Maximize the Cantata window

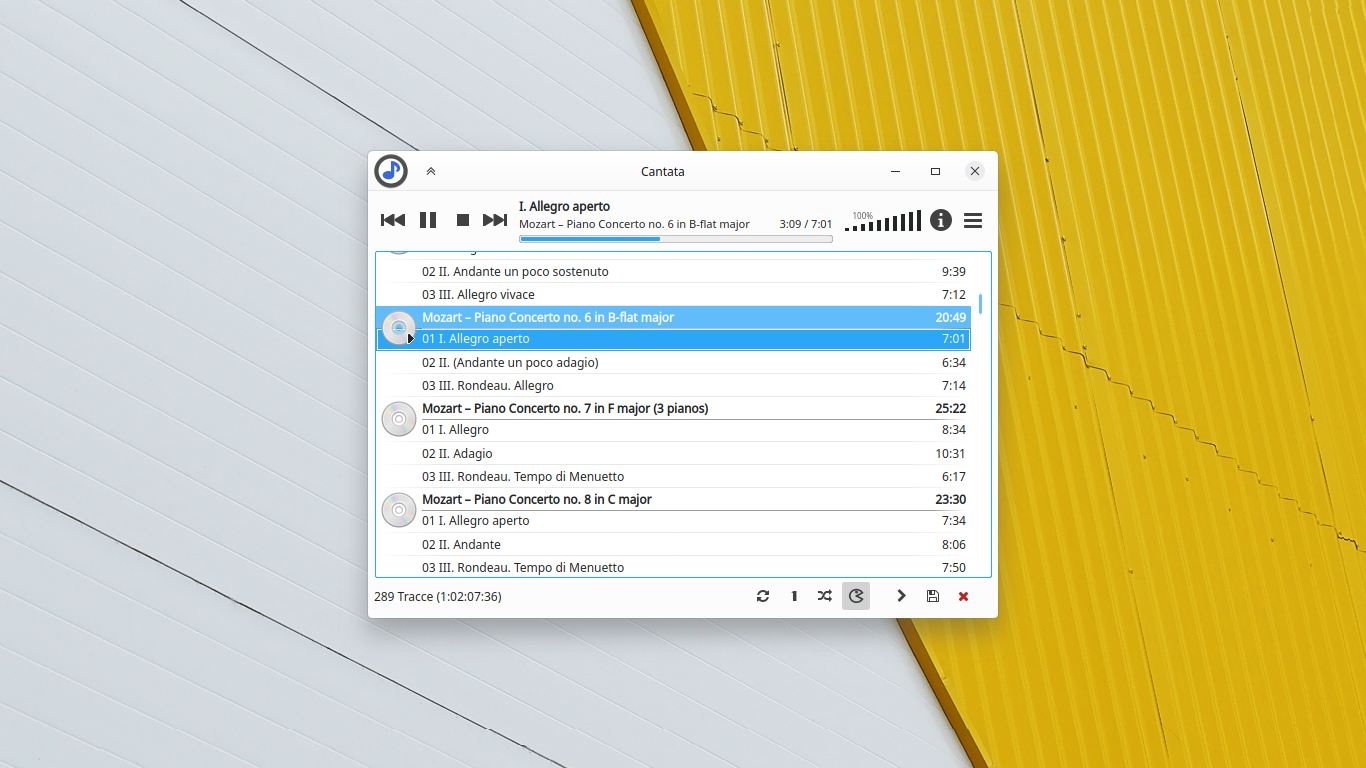(x=935, y=171)
